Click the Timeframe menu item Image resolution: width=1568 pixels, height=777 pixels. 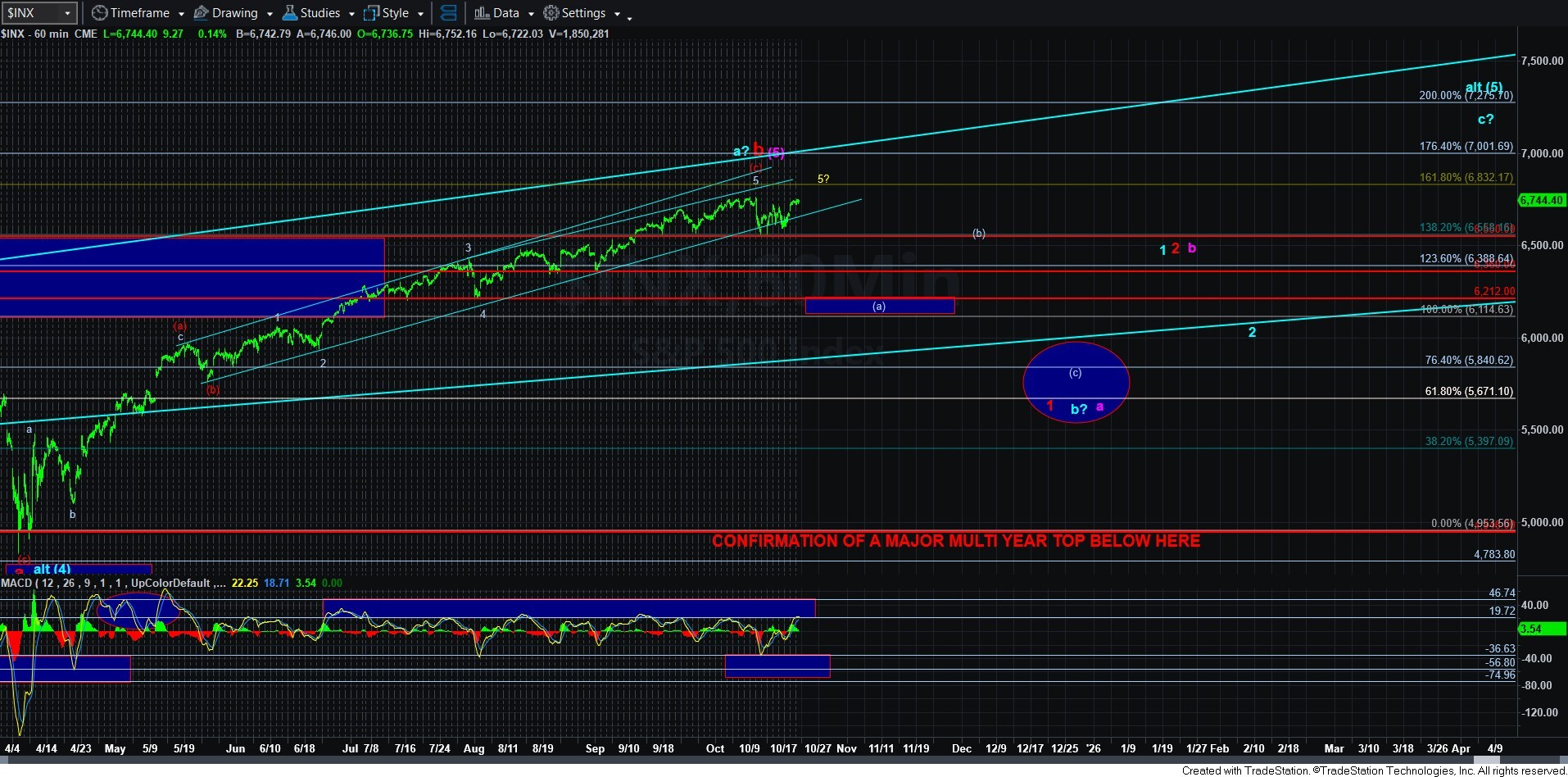click(x=139, y=12)
